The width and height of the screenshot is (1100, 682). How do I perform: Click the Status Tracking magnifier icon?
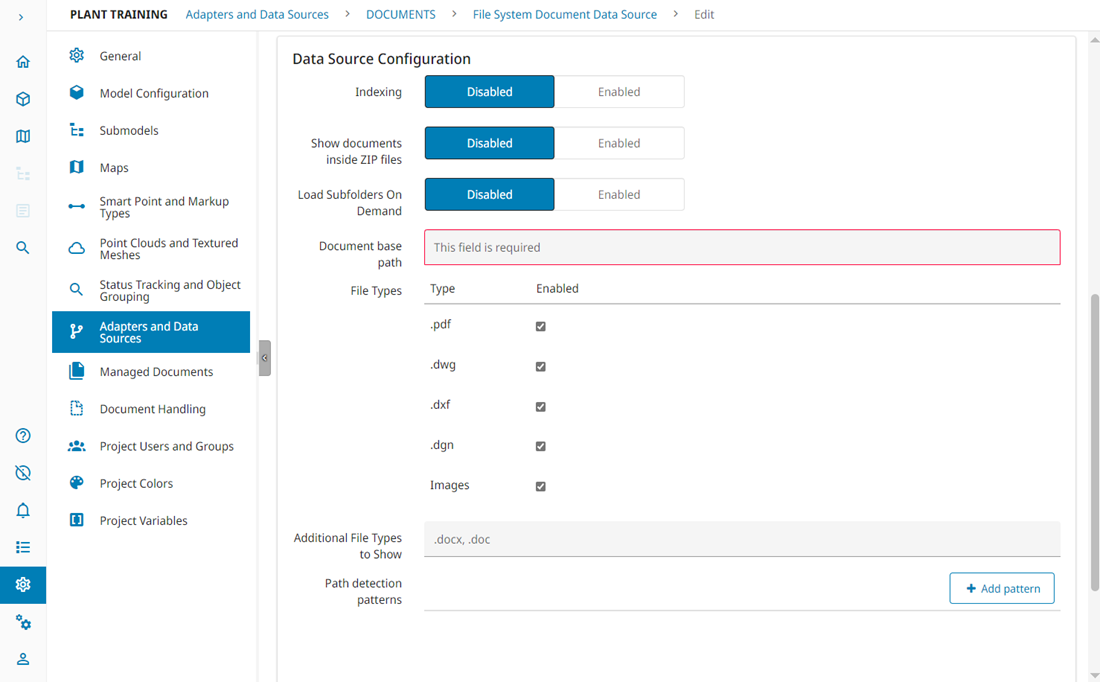click(76, 290)
